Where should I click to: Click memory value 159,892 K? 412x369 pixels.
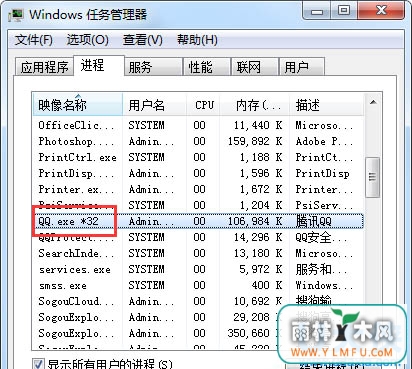coord(255,141)
